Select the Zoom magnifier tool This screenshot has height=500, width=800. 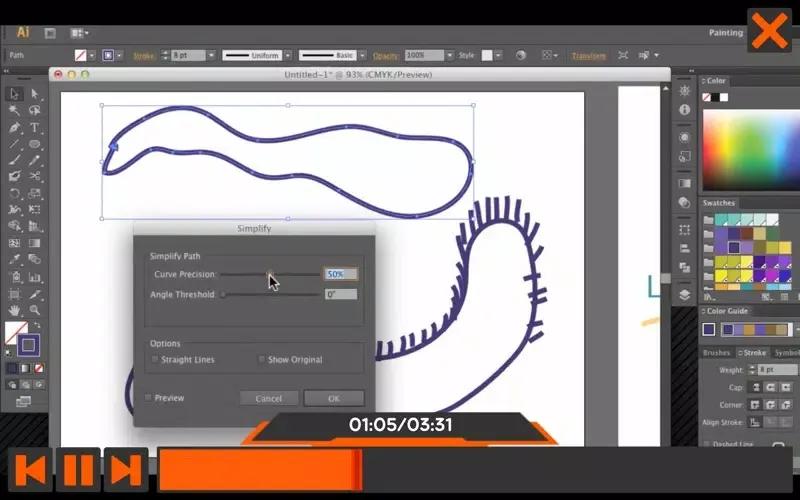[x=35, y=310]
